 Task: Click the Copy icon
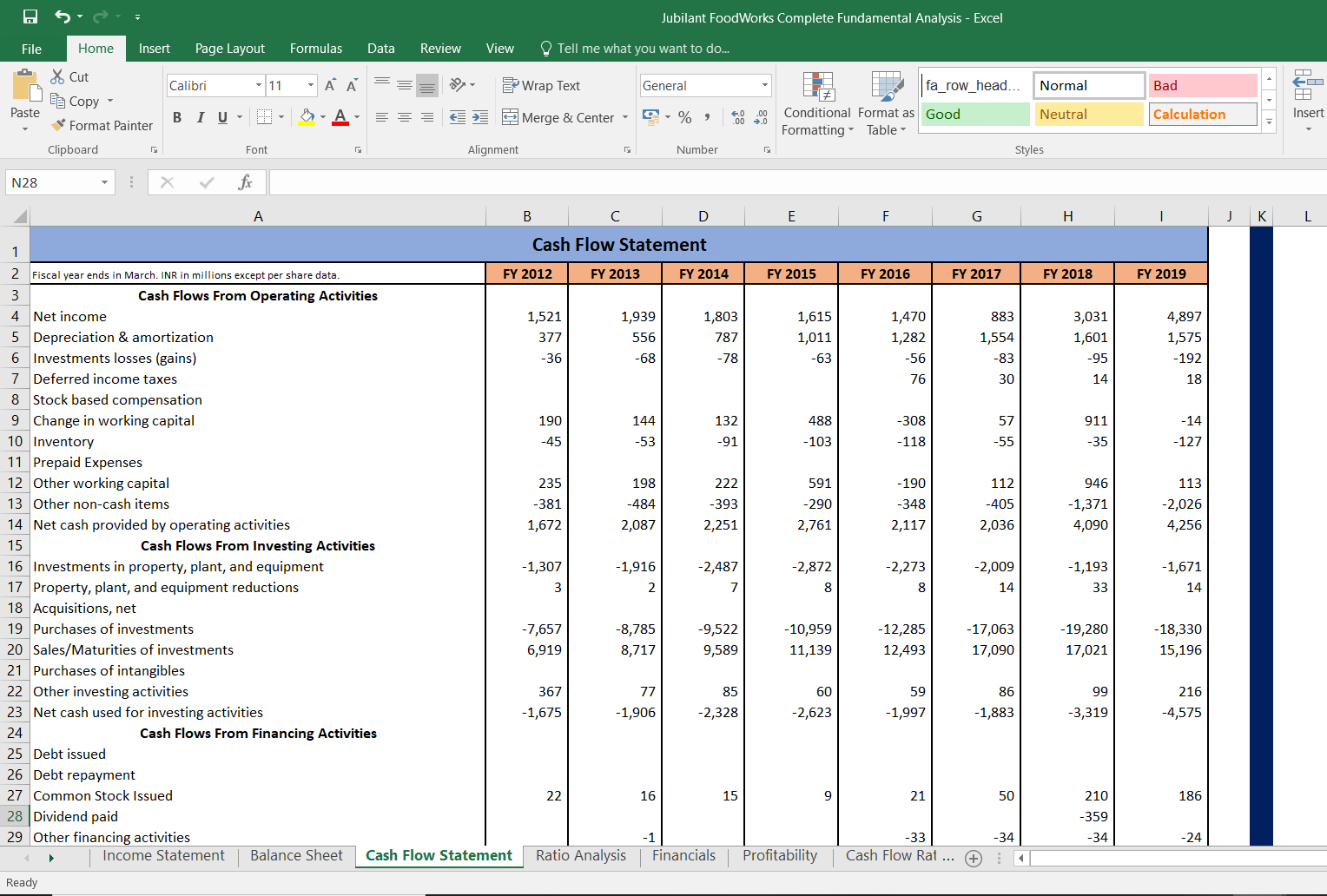pyautogui.click(x=58, y=101)
